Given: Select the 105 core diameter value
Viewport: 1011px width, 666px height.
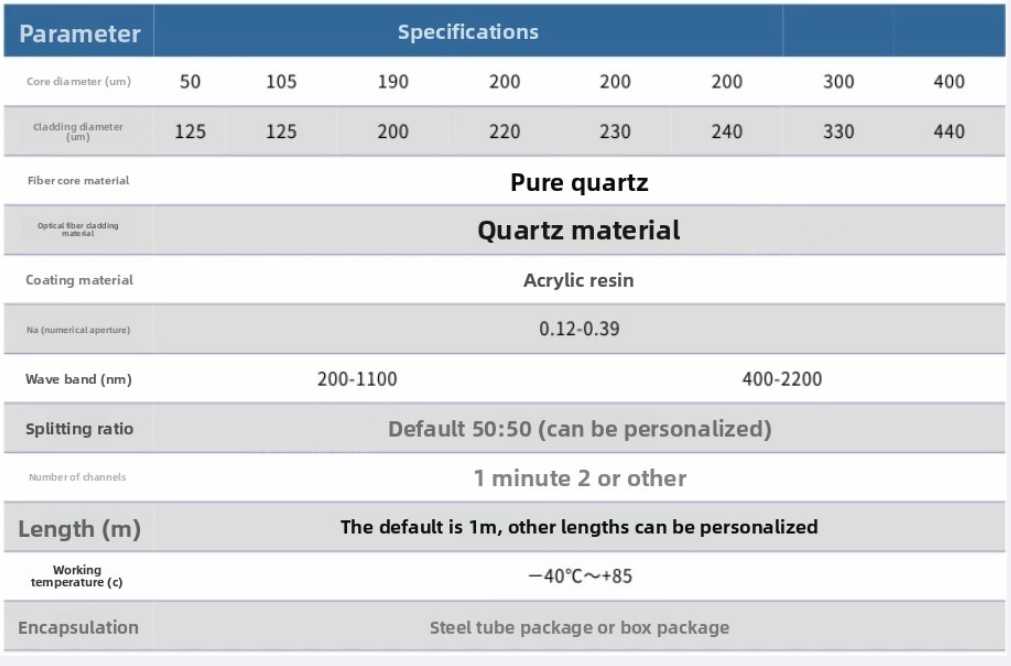Looking at the screenshot, I should pyautogui.click(x=282, y=82).
